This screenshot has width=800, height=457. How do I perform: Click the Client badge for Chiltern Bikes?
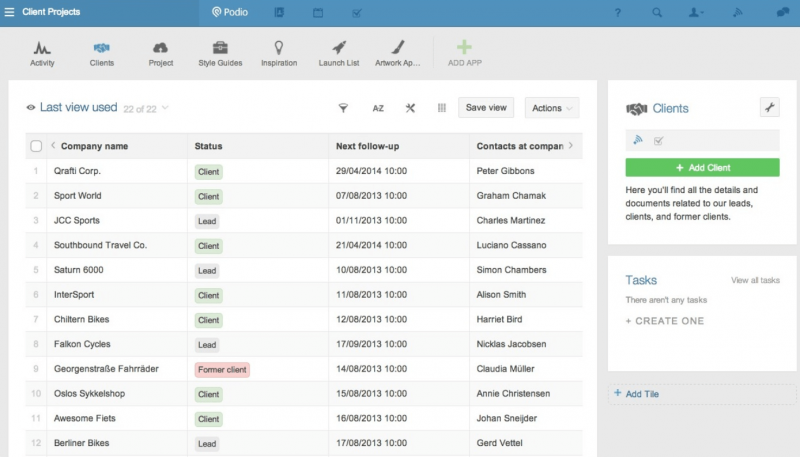pos(208,320)
